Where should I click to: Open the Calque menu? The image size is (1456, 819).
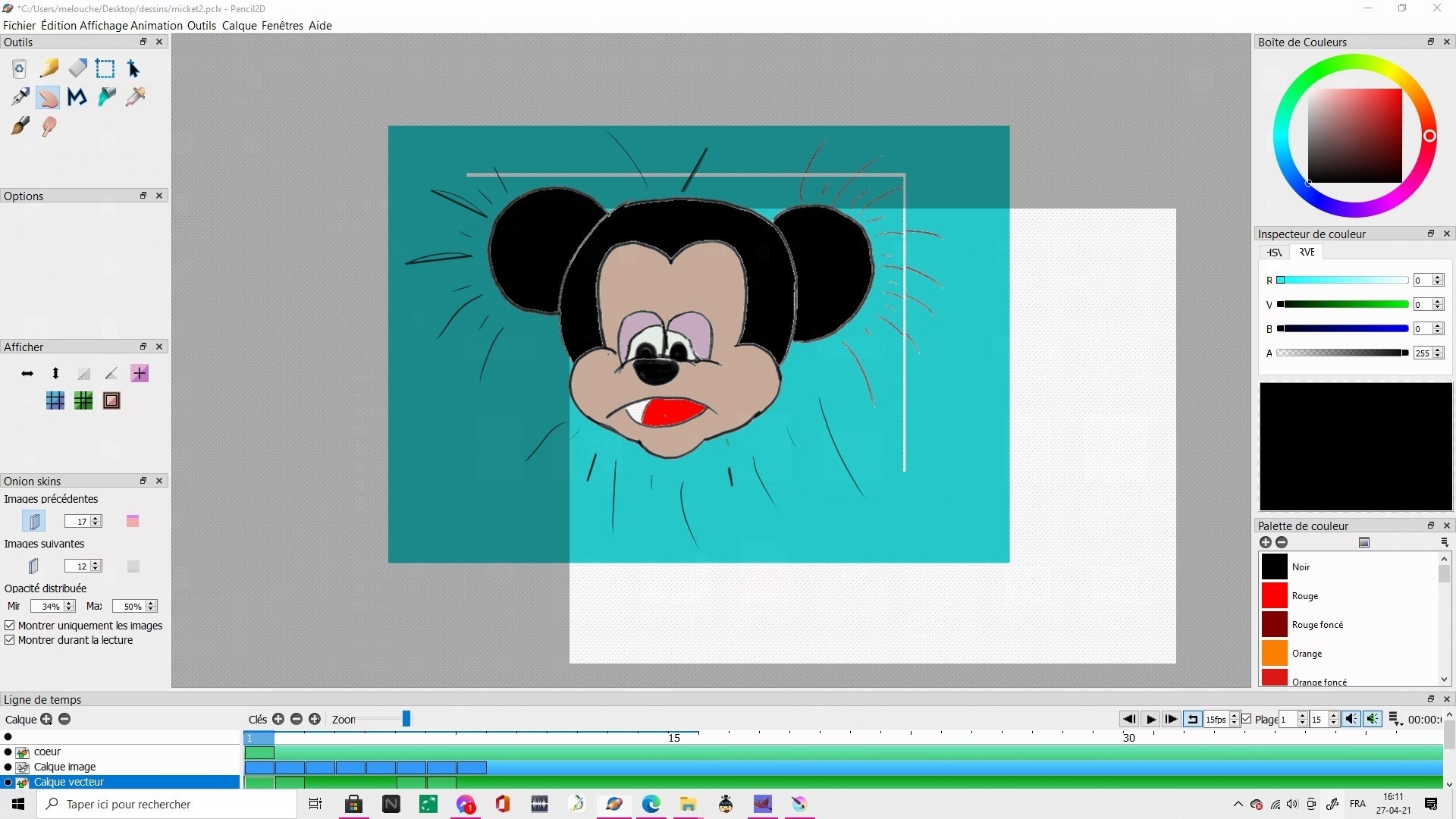[240, 25]
